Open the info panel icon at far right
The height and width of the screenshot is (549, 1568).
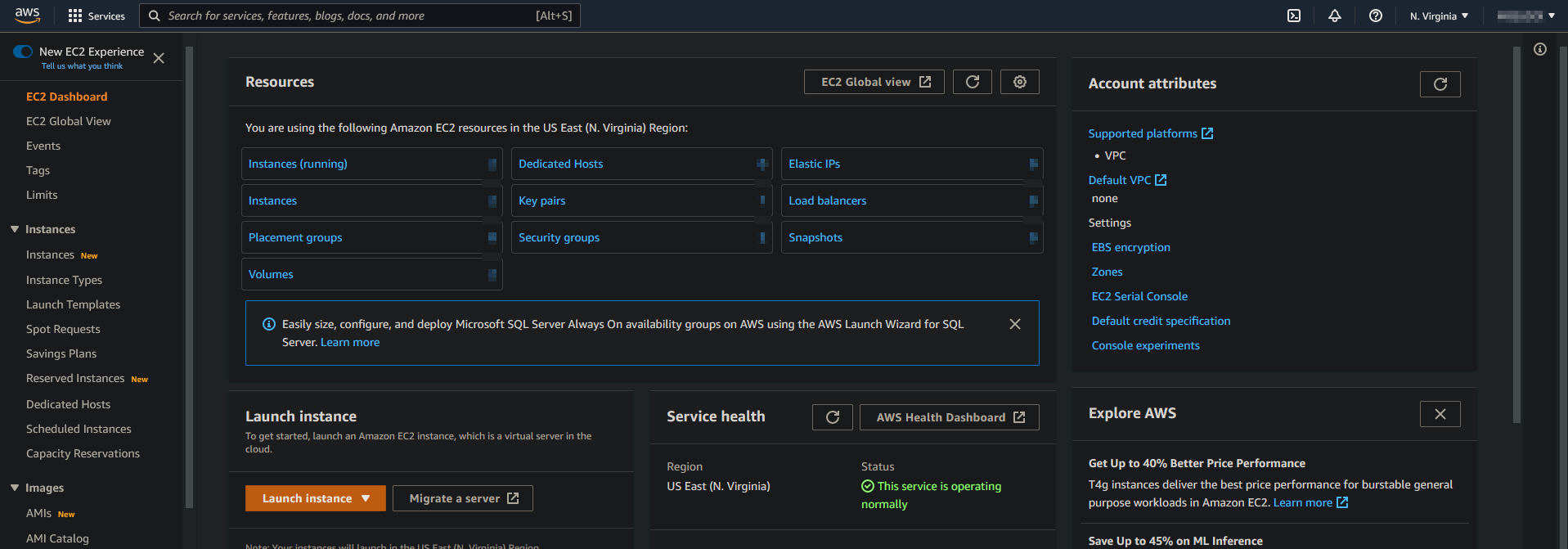coord(1540,49)
